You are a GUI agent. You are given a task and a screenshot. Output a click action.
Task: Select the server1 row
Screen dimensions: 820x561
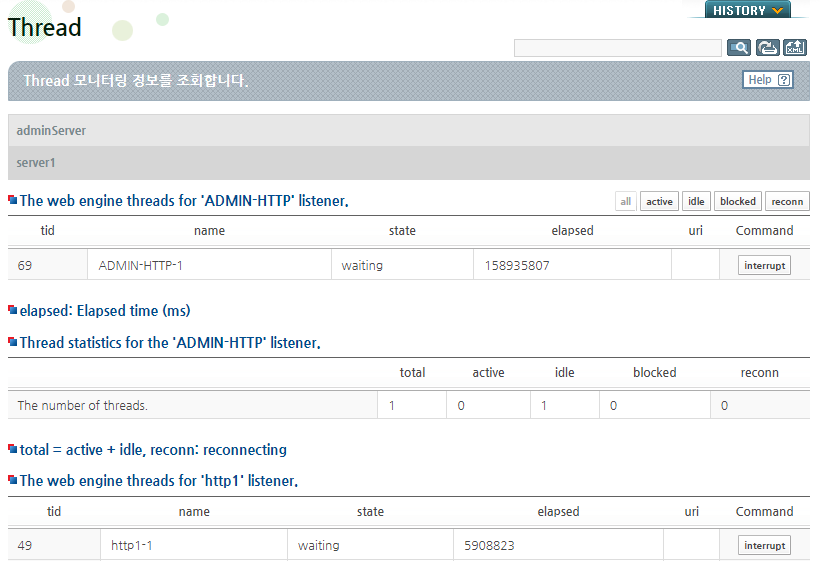409,163
